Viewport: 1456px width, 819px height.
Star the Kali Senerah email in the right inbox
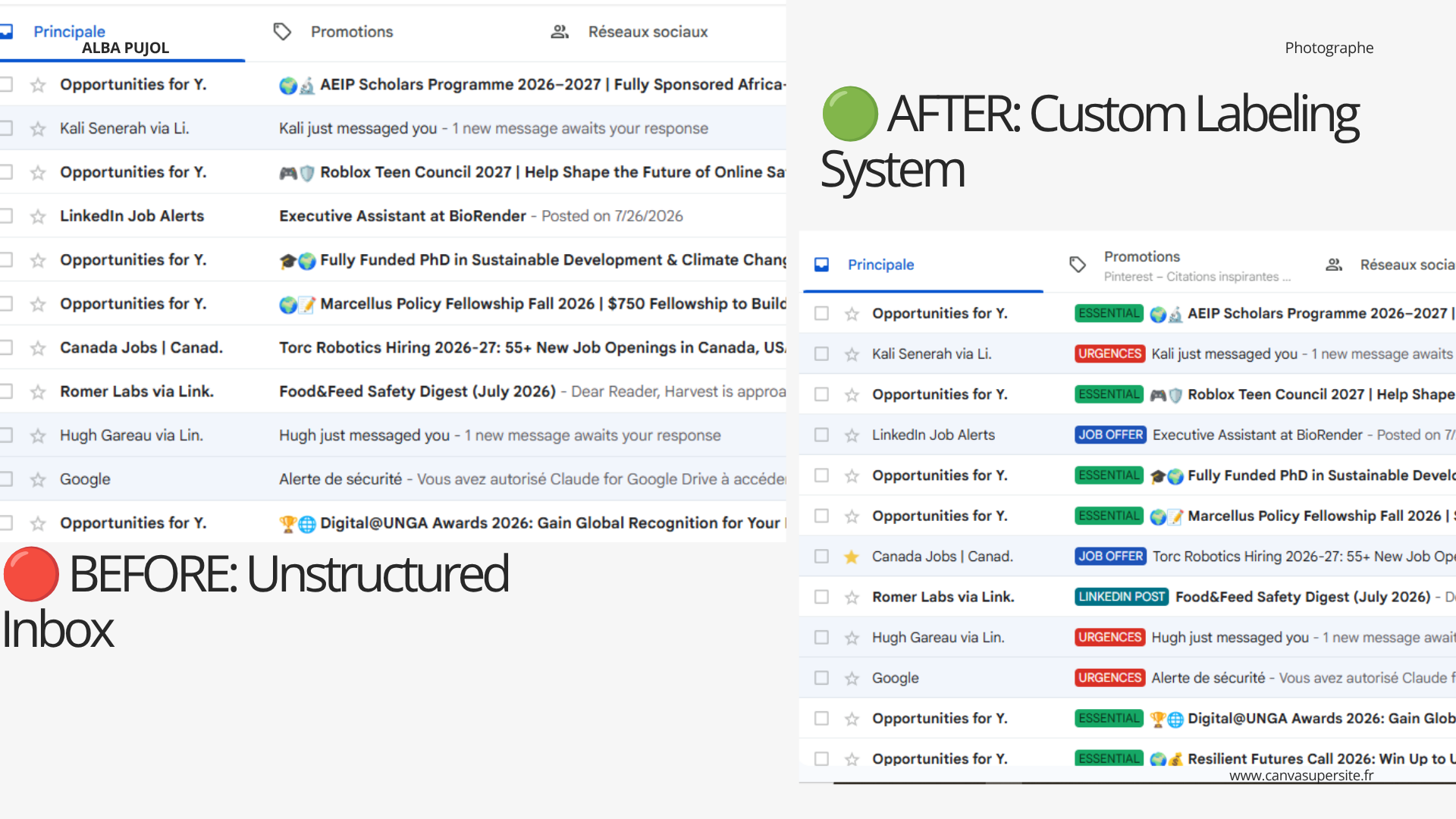pos(852,355)
